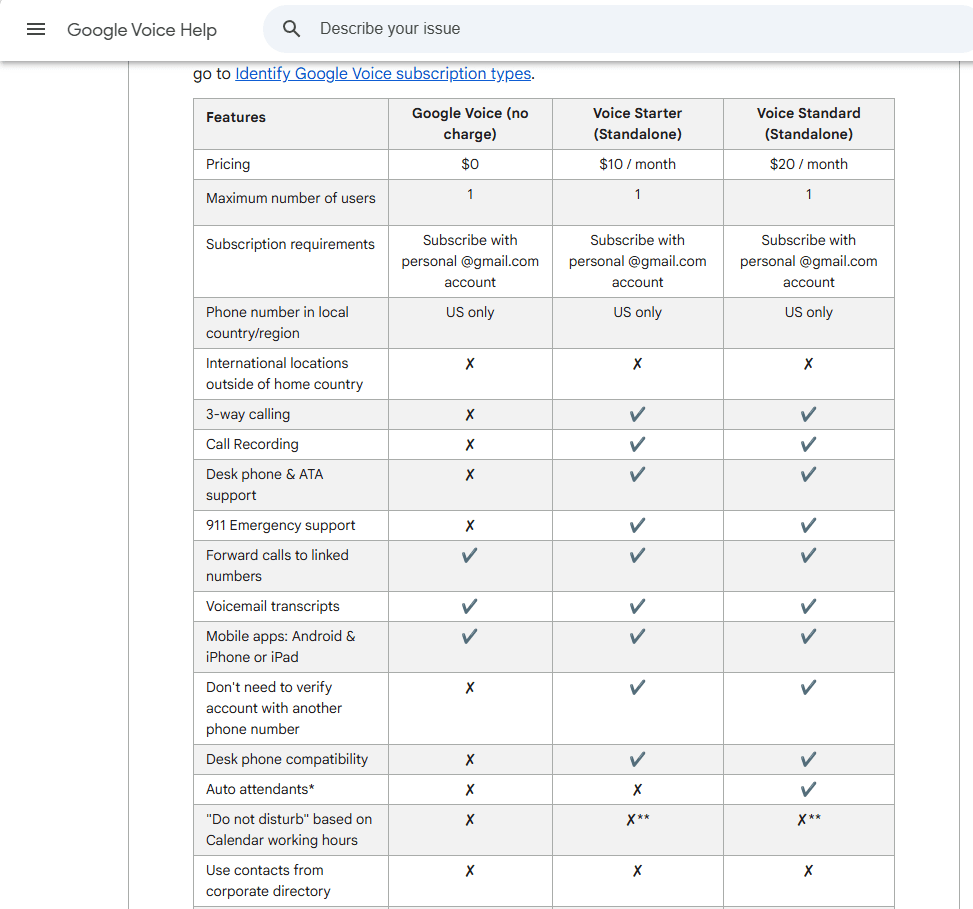Open 'Identify Google Voice subscription types' link

coord(383,73)
